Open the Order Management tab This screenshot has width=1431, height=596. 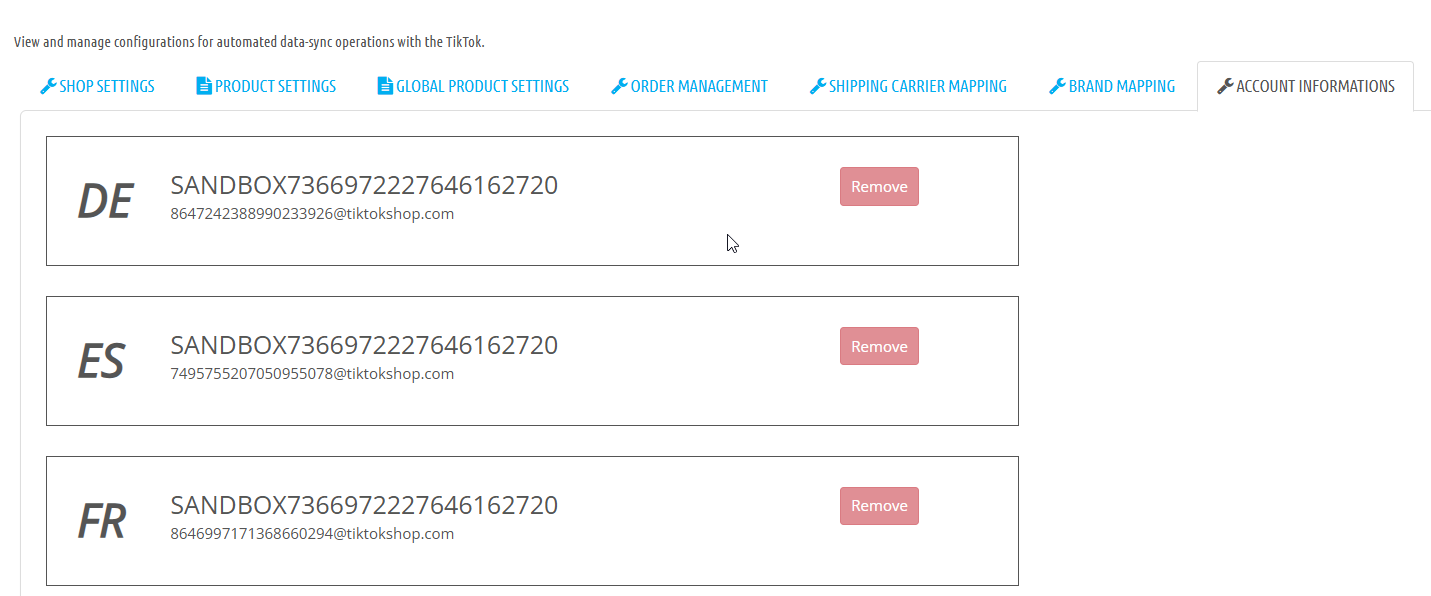tap(690, 86)
